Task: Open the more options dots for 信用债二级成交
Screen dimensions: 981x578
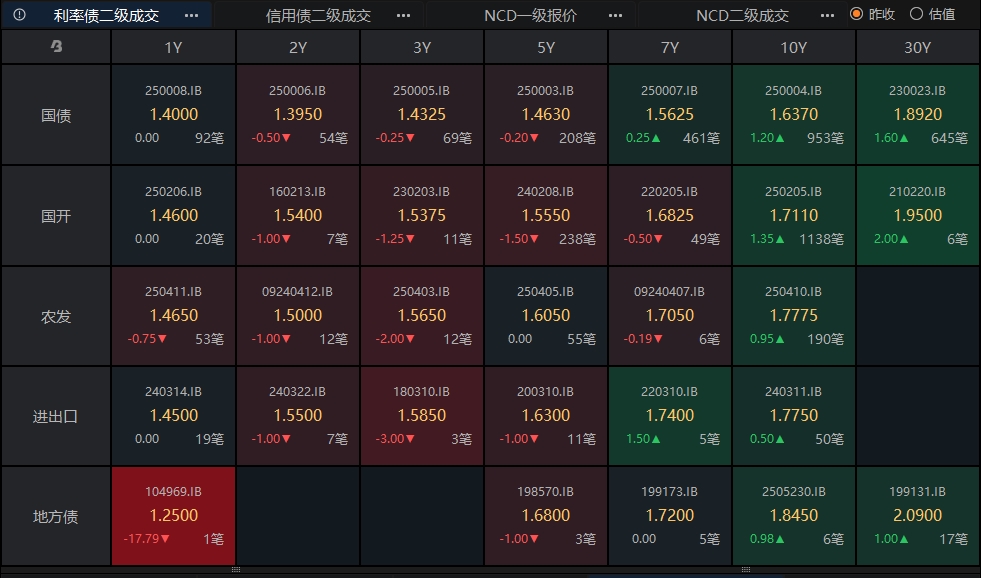Action: (404, 16)
